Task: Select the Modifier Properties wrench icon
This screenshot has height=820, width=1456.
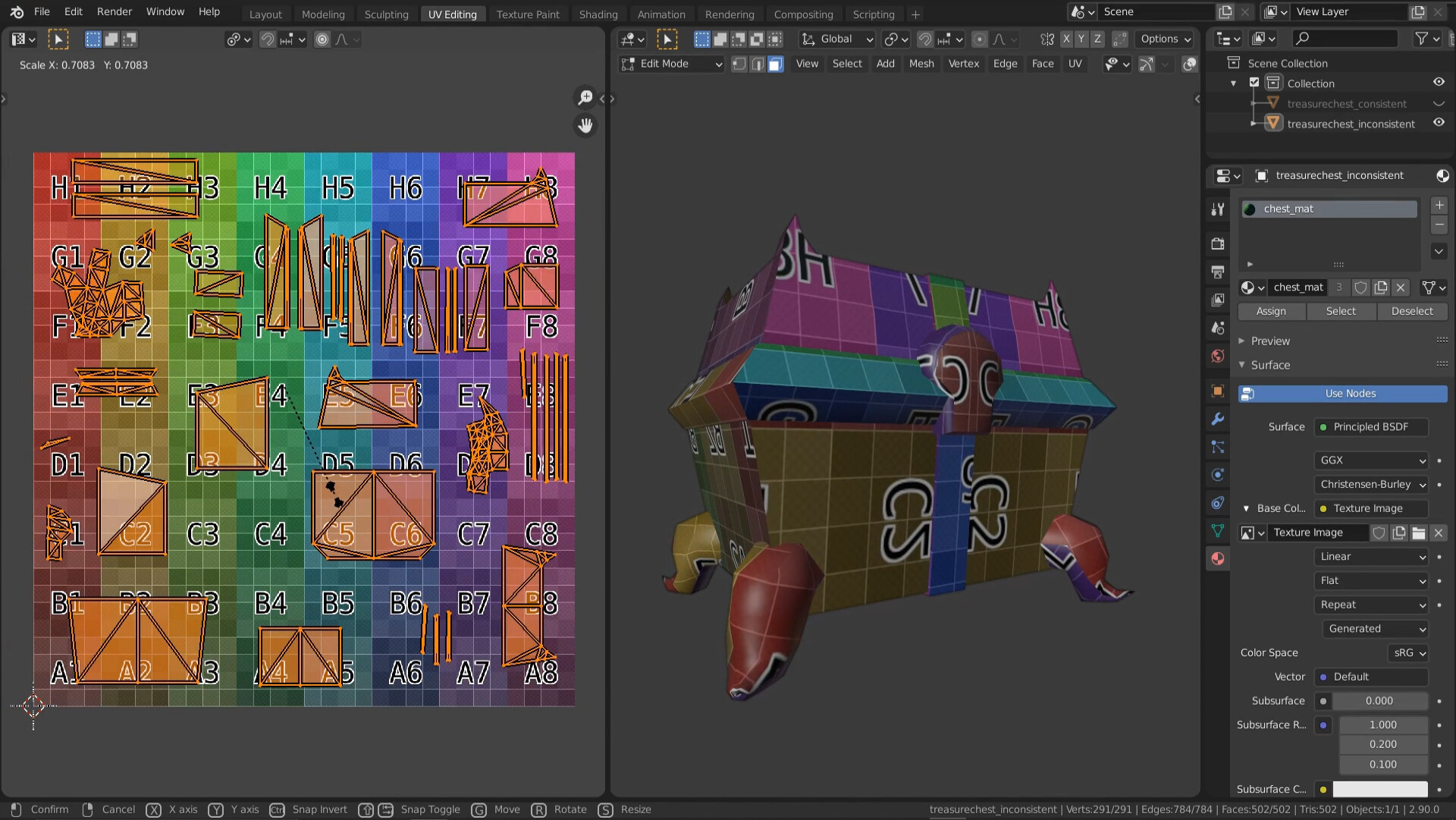Action: coord(1217,419)
